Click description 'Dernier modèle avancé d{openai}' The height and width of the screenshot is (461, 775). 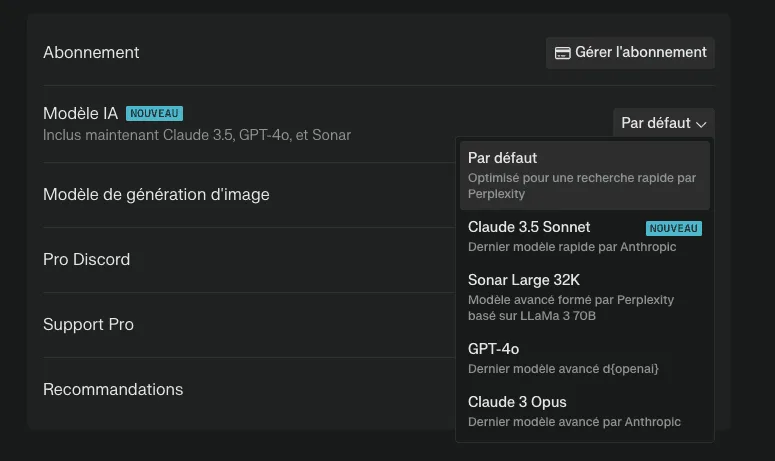pyautogui.click(x=563, y=369)
